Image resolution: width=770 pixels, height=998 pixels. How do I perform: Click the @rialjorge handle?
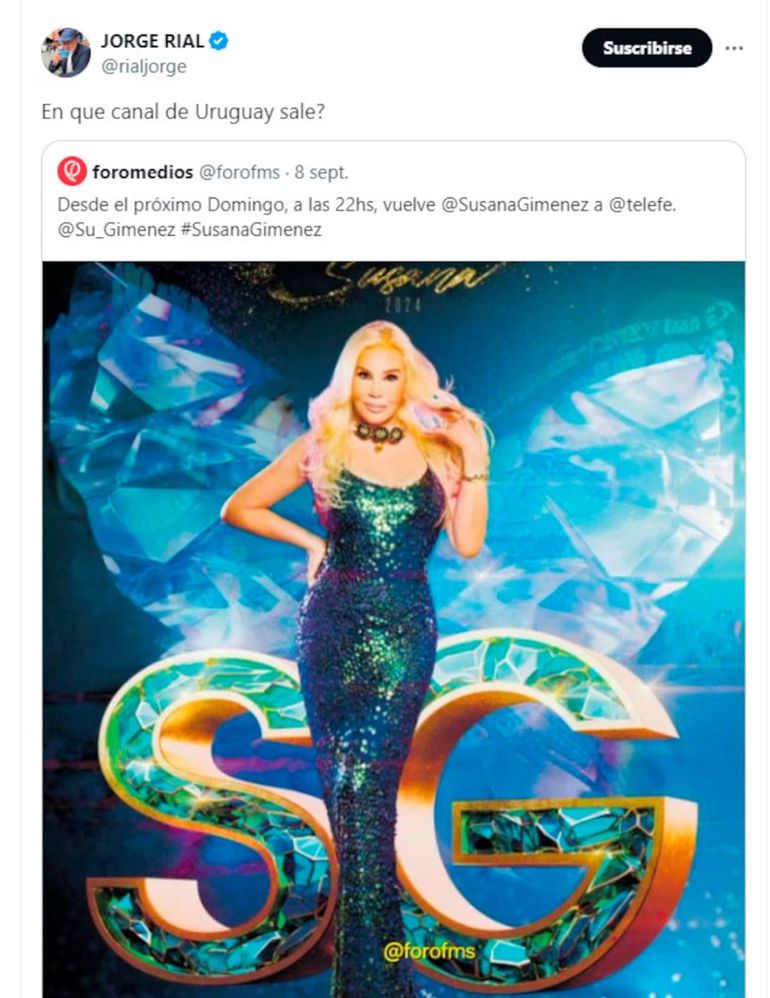click(x=143, y=66)
